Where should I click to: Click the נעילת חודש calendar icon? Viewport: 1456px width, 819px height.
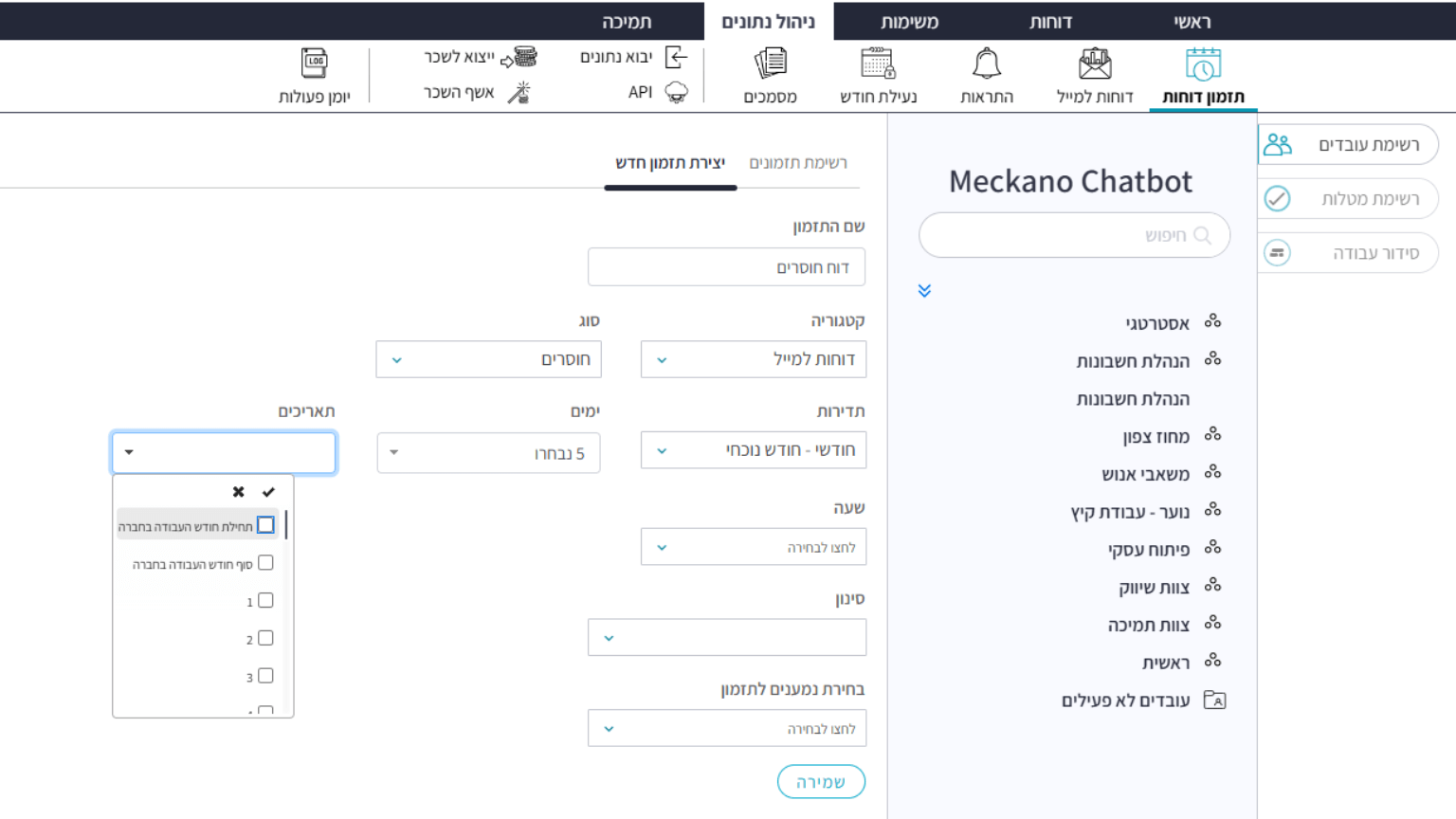tap(878, 64)
